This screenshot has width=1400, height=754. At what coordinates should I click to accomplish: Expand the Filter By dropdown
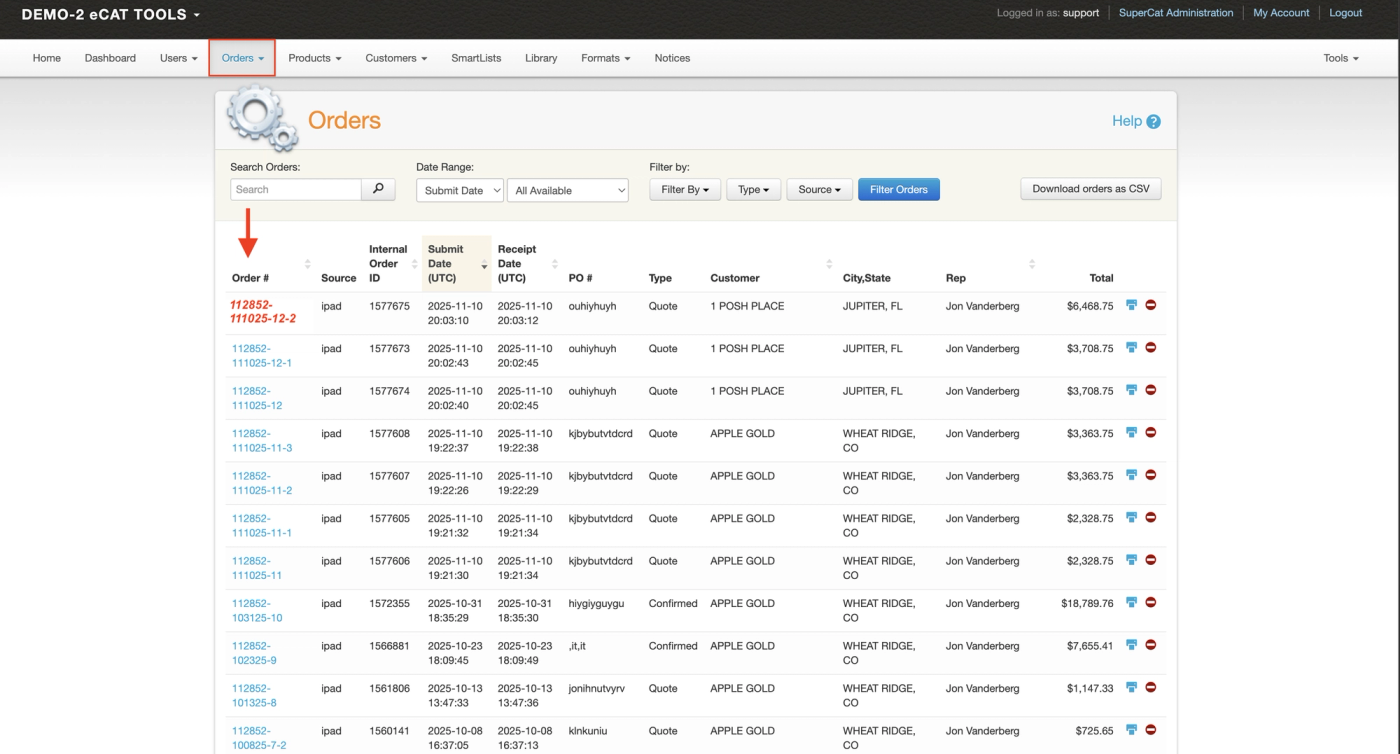tap(685, 189)
